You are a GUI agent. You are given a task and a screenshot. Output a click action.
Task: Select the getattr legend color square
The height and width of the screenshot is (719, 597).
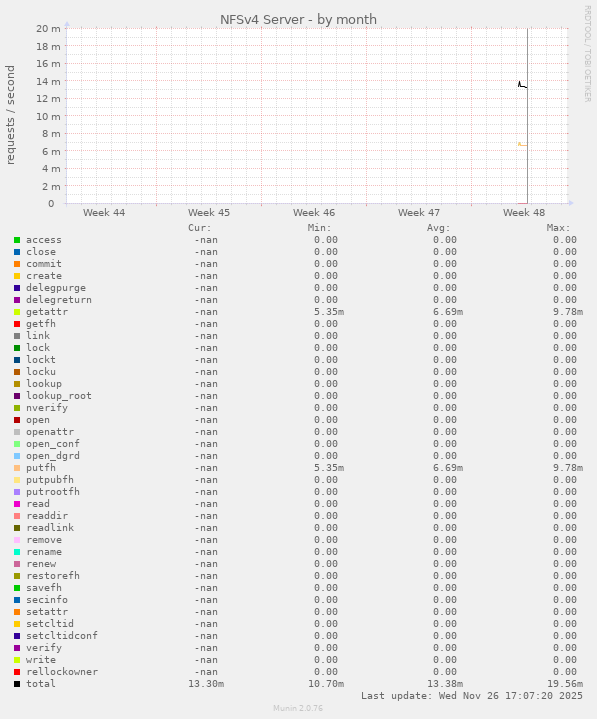point(17,312)
